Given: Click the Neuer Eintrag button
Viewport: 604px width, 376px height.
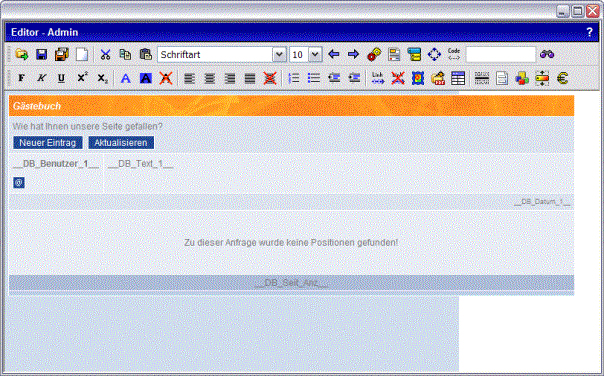Looking at the screenshot, I should click(47, 143).
